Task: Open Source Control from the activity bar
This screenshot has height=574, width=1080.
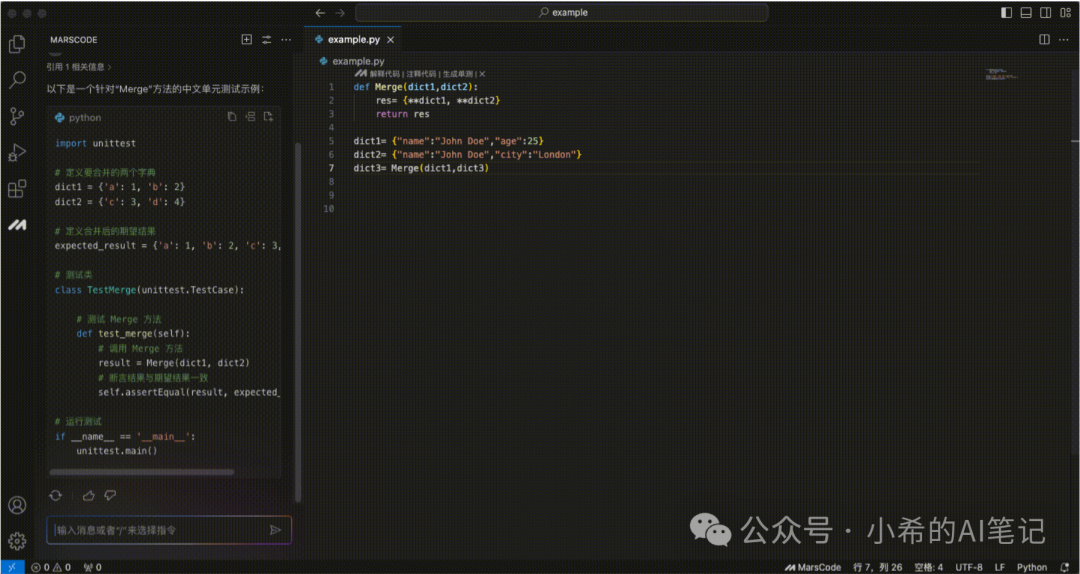Action: click(17, 117)
